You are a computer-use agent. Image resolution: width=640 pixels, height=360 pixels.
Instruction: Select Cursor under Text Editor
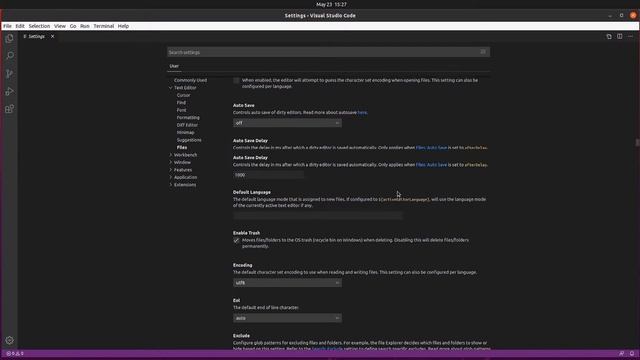pos(184,95)
